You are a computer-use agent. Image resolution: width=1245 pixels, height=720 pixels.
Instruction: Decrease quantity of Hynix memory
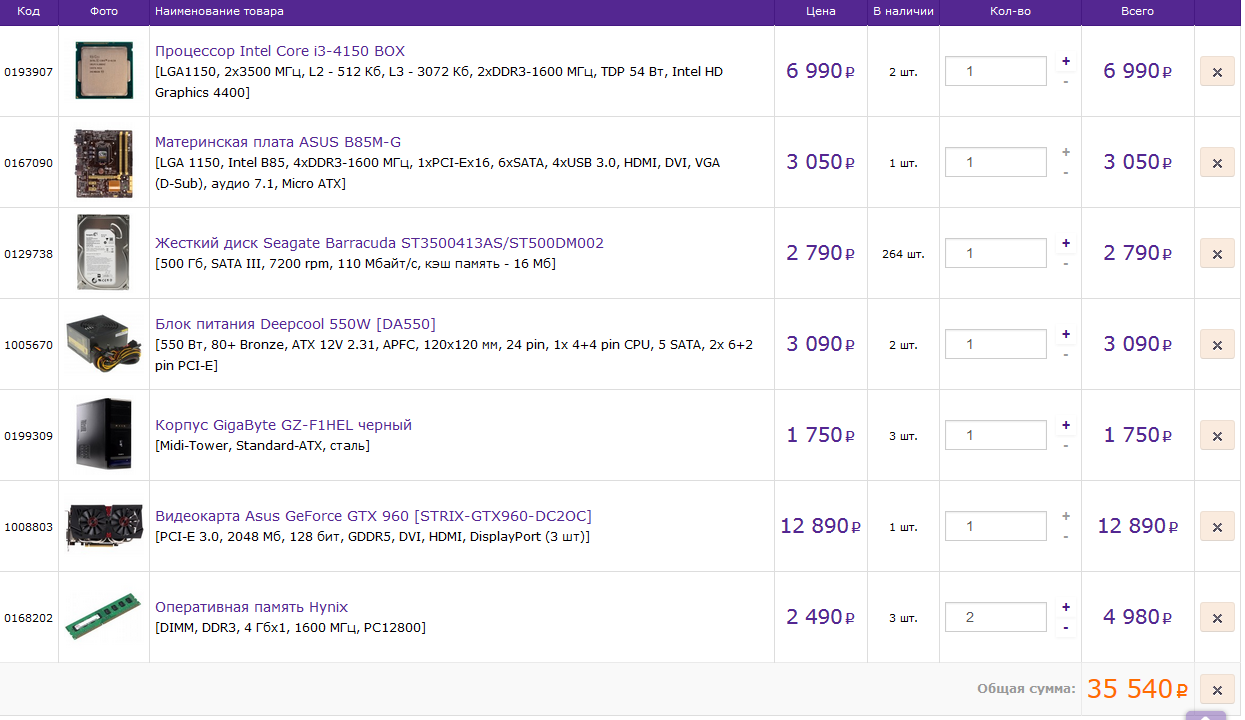click(1066, 628)
